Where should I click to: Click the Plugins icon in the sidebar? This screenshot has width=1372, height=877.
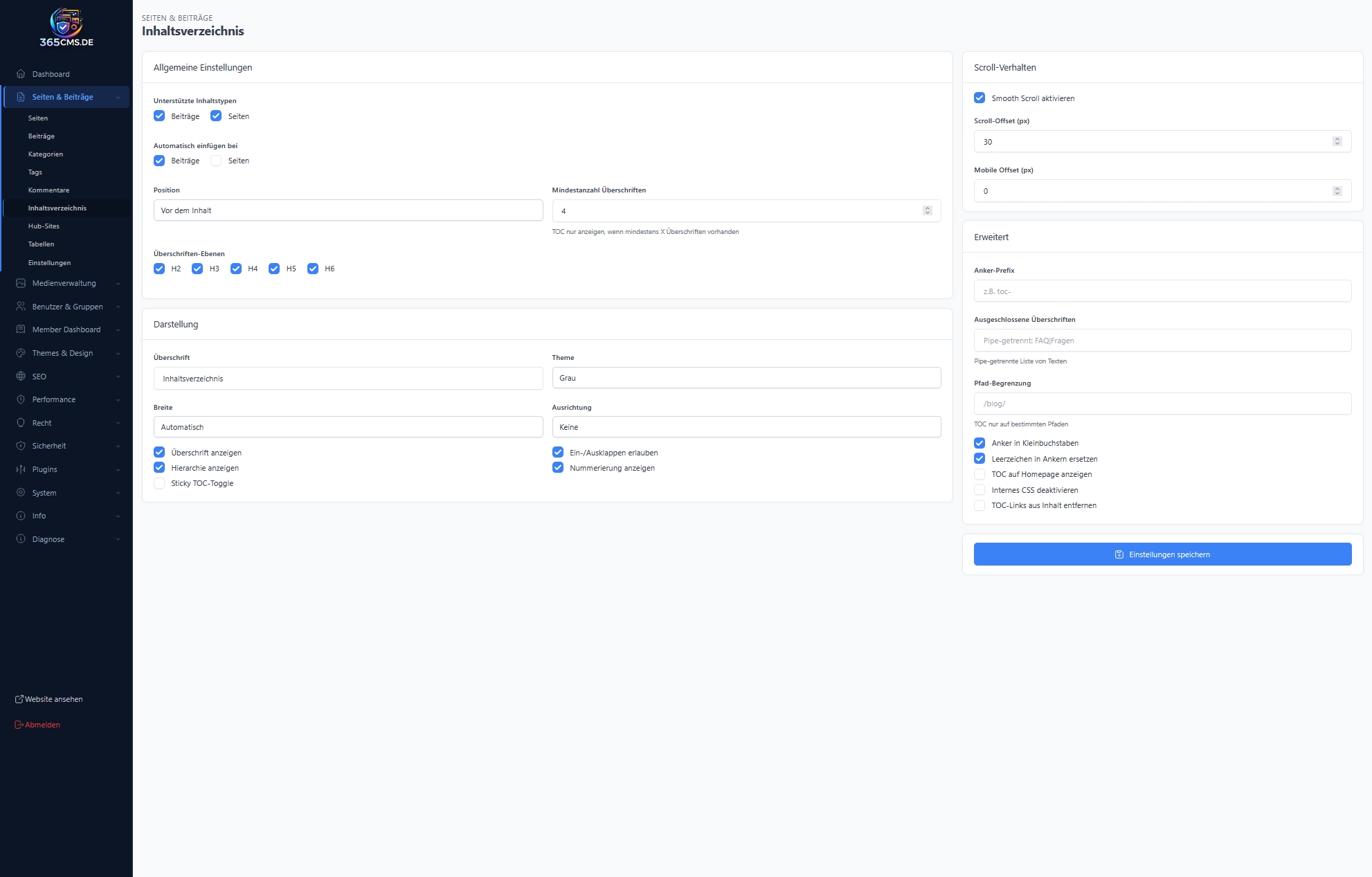tap(21, 469)
